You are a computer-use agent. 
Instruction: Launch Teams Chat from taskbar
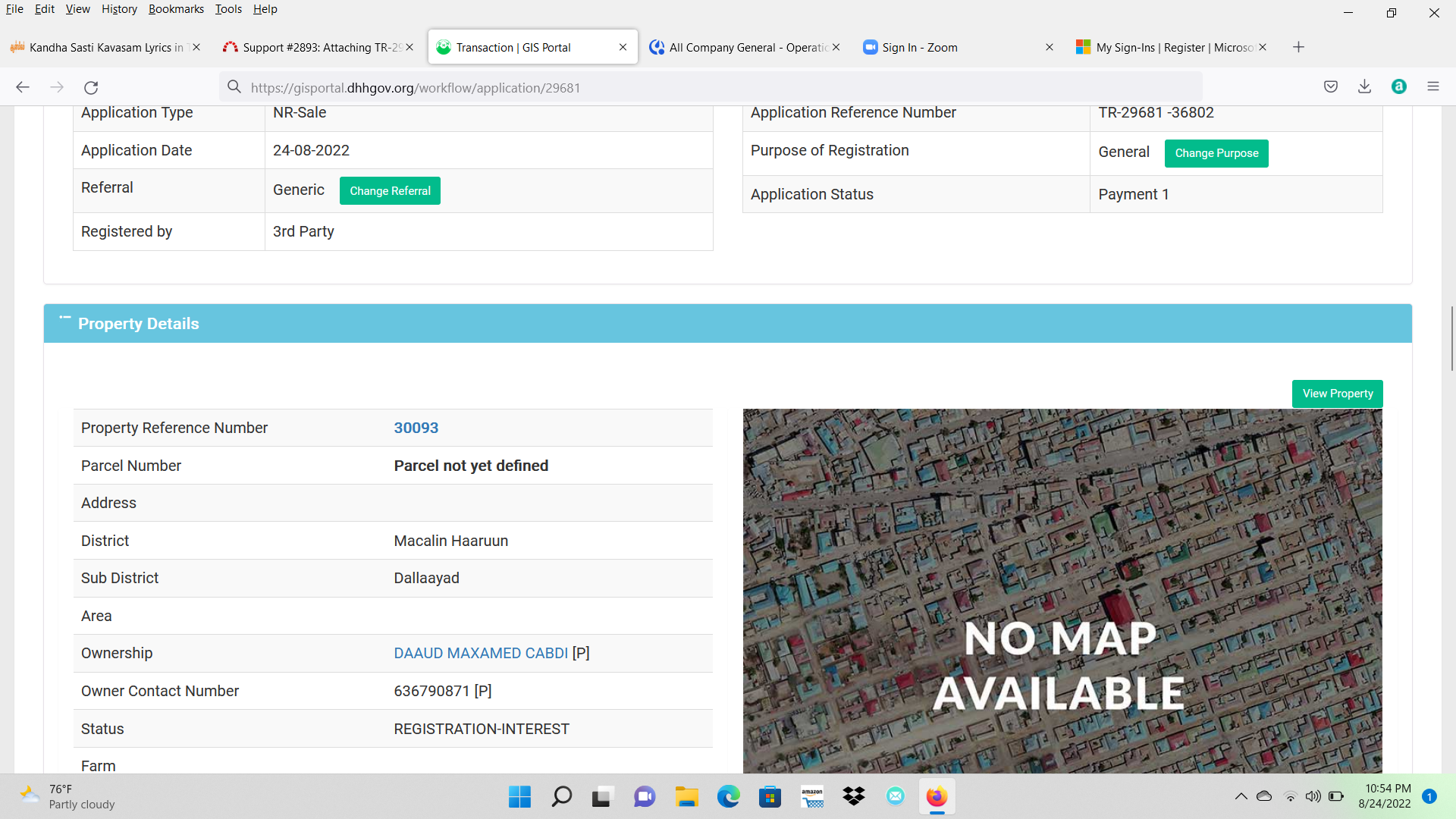pyautogui.click(x=645, y=797)
